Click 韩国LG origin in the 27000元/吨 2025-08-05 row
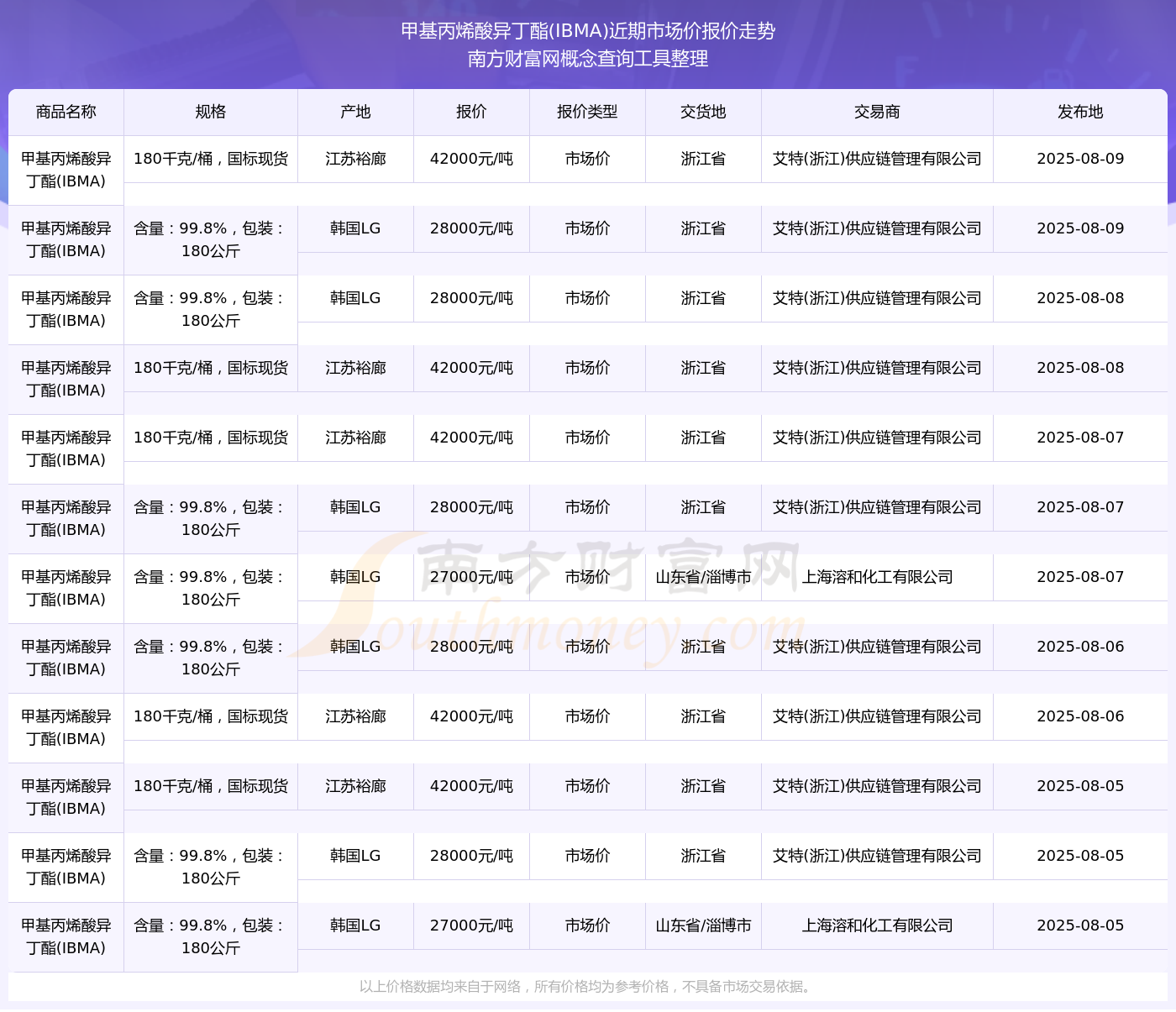This screenshot has width=1176, height=1012. (x=355, y=925)
